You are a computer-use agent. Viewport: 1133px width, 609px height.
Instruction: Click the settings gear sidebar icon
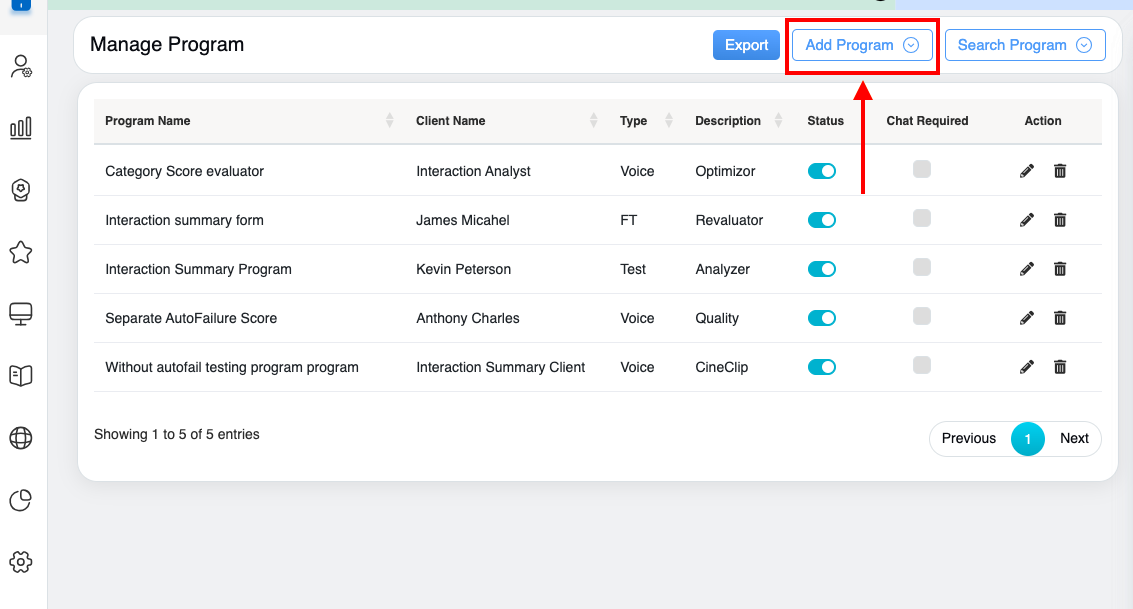(x=21, y=562)
